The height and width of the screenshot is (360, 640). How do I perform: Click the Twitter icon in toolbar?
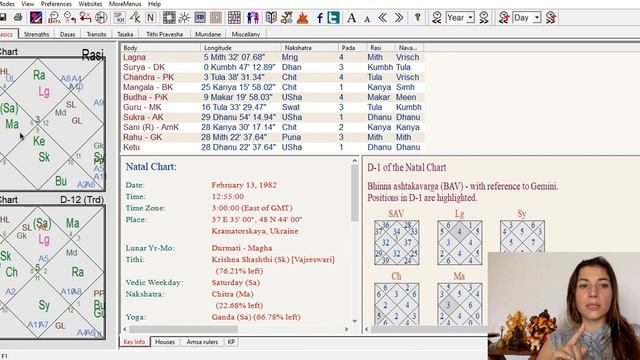coord(333,18)
